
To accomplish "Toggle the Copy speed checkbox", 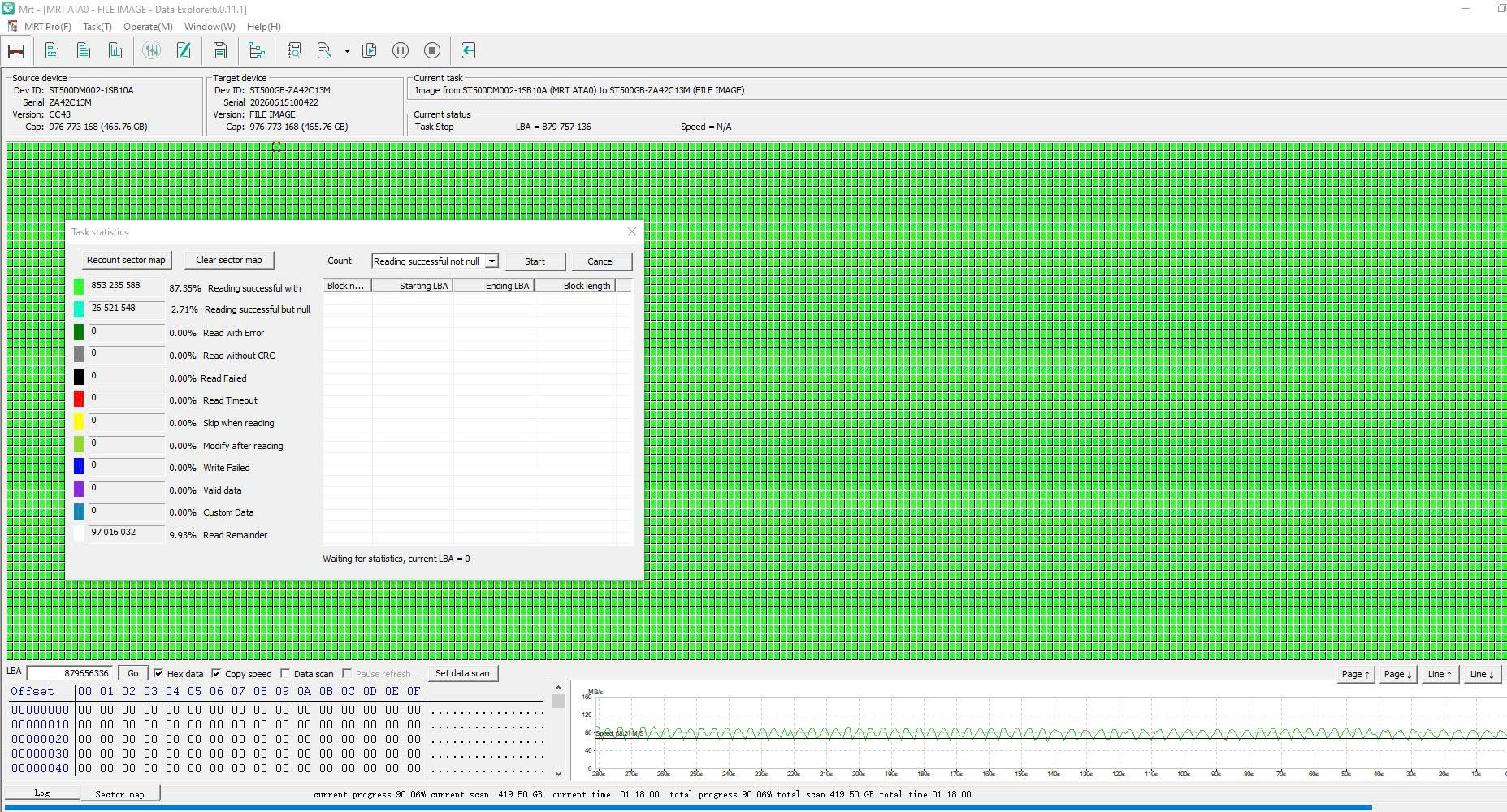I will pyautogui.click(x=216, y=673).
